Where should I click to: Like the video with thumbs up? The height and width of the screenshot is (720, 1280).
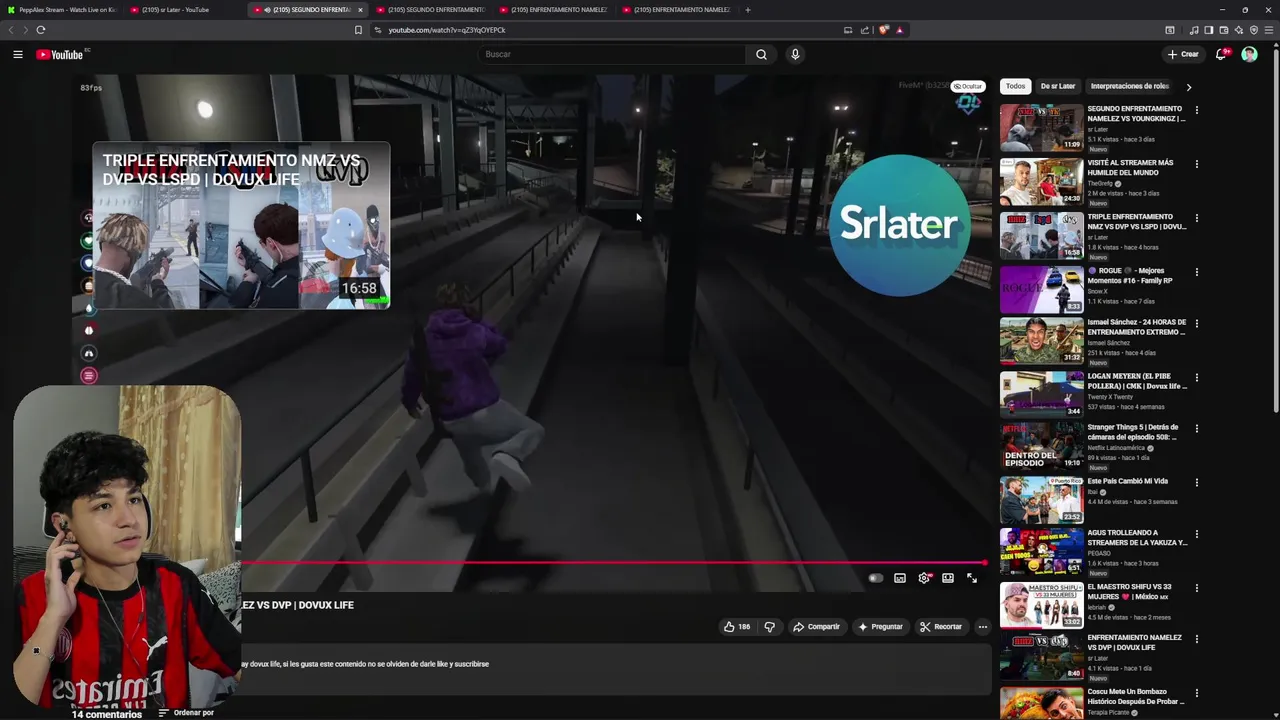tap(737, 627)
